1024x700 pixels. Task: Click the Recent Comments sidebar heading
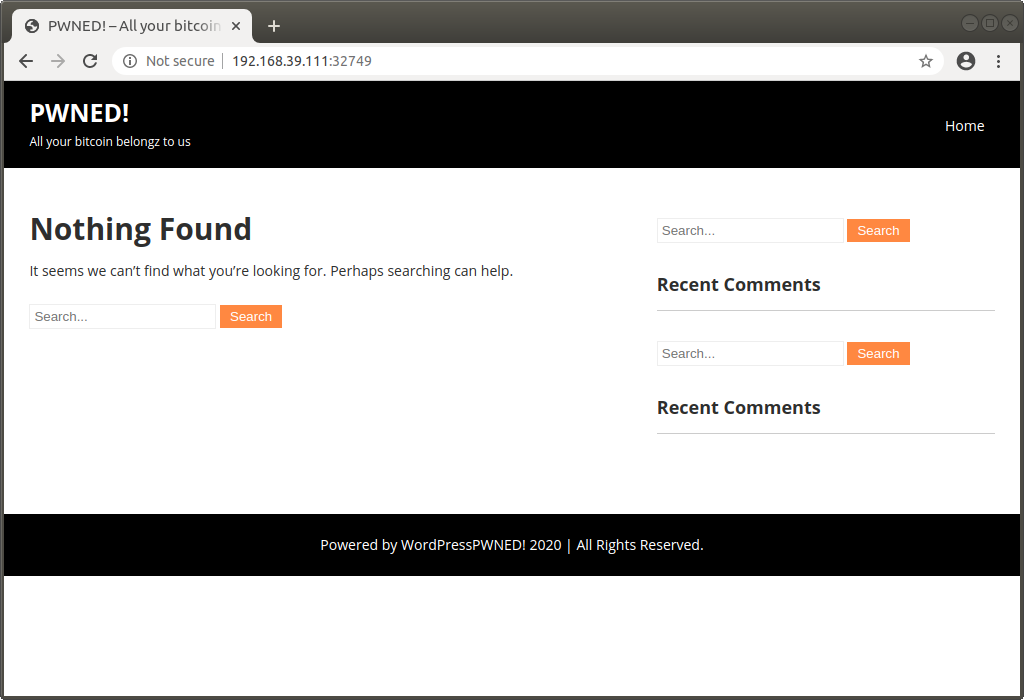click(738, 285)
